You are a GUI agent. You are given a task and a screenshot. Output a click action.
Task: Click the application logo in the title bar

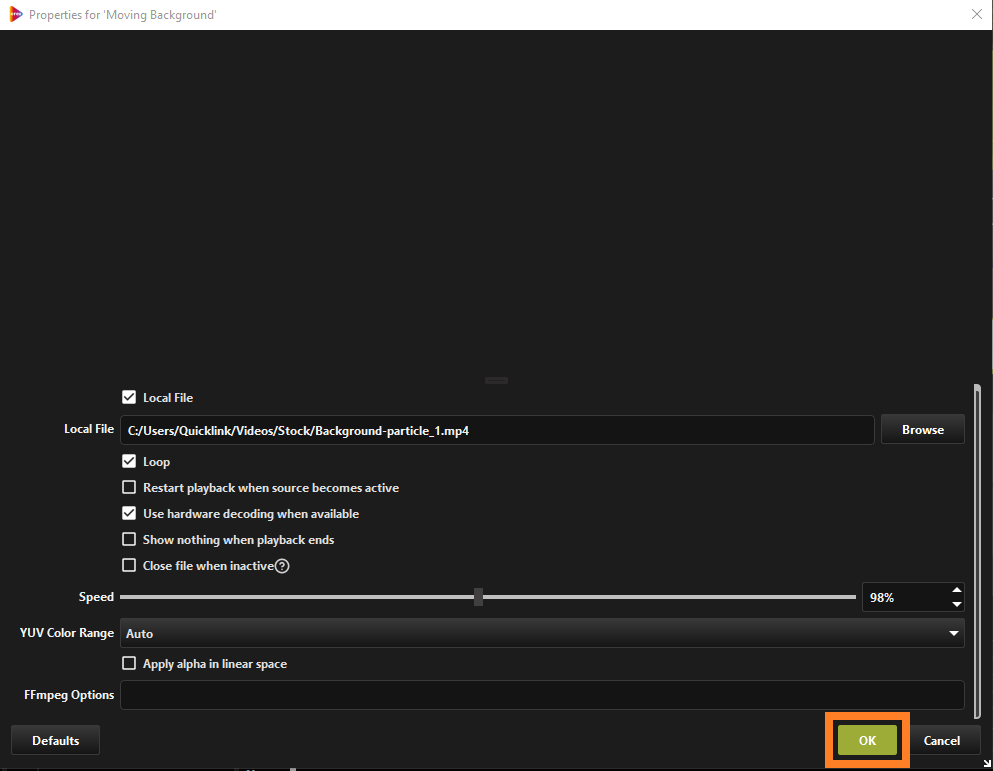pyautogui.click(x=16, y=14)
